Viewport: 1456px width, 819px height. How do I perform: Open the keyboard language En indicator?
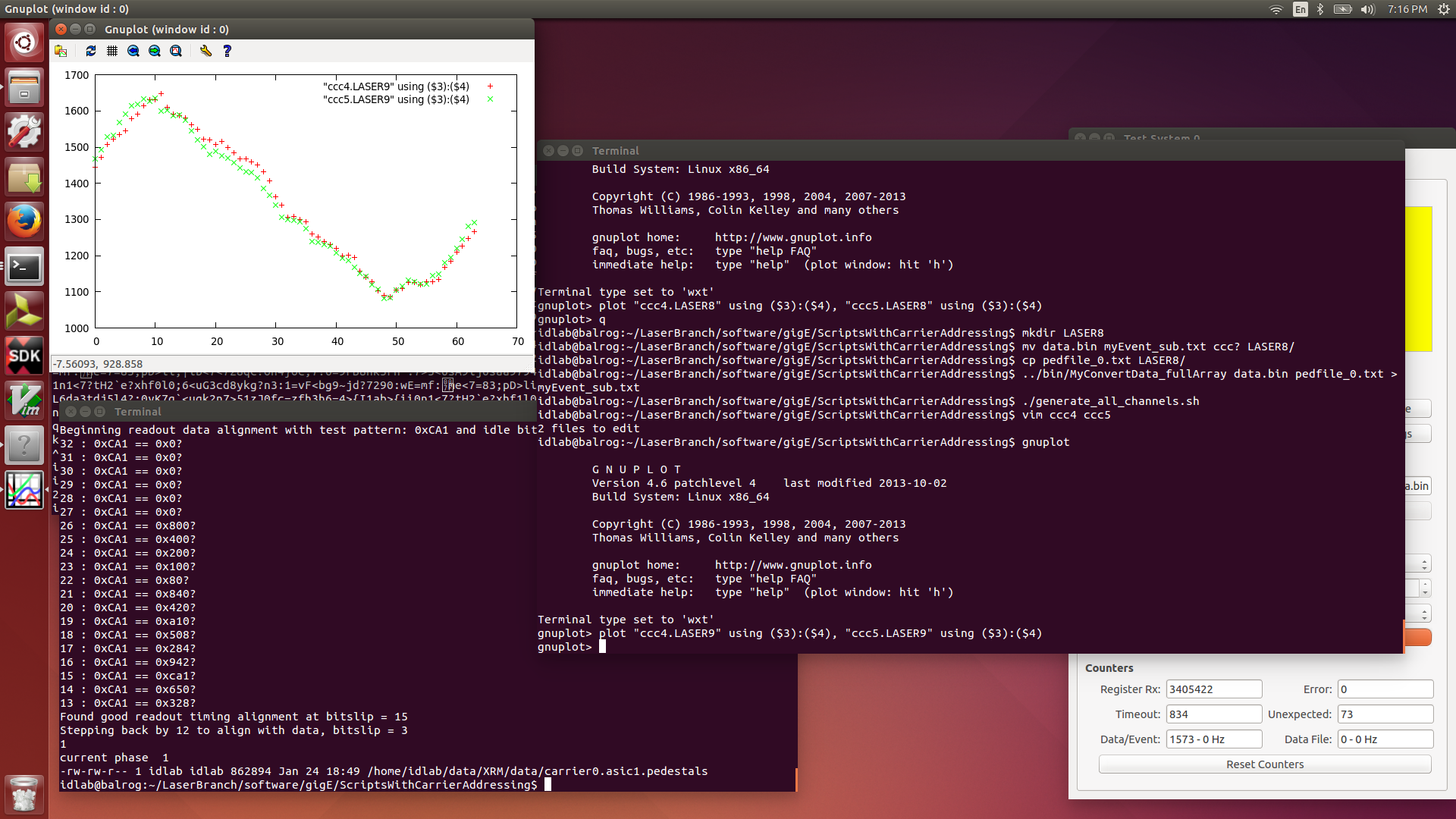pos(1300,9)
